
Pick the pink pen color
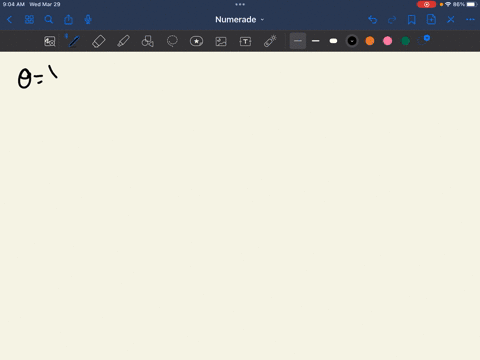[387, 41]
